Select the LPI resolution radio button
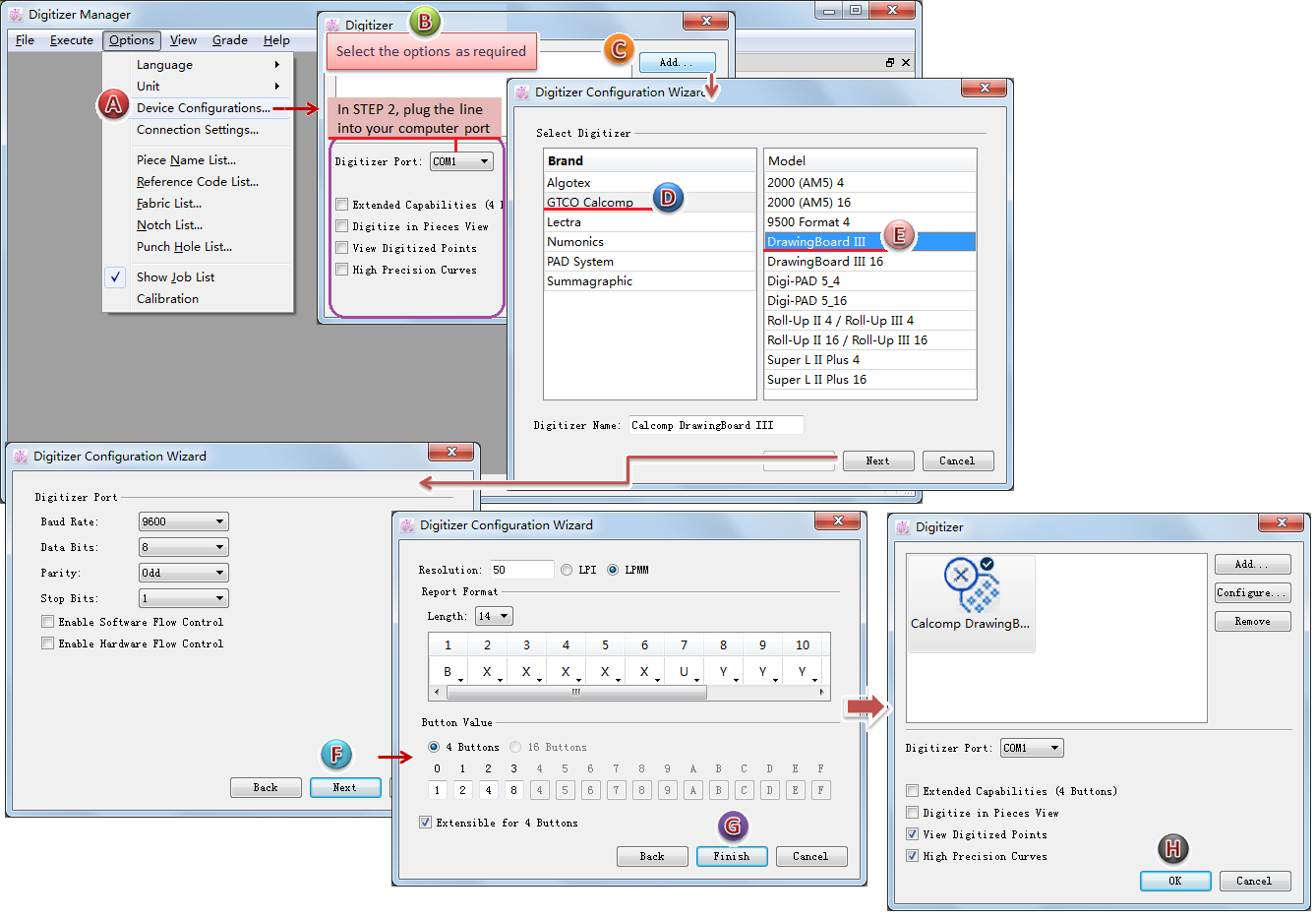This screenshot has width=1316, height=918. 567,570
